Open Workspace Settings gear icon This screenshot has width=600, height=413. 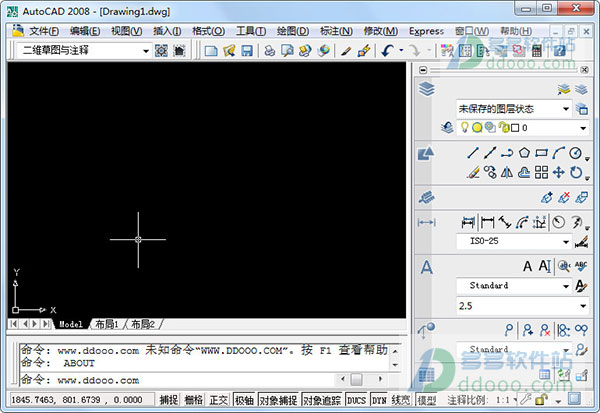point(161,51)
